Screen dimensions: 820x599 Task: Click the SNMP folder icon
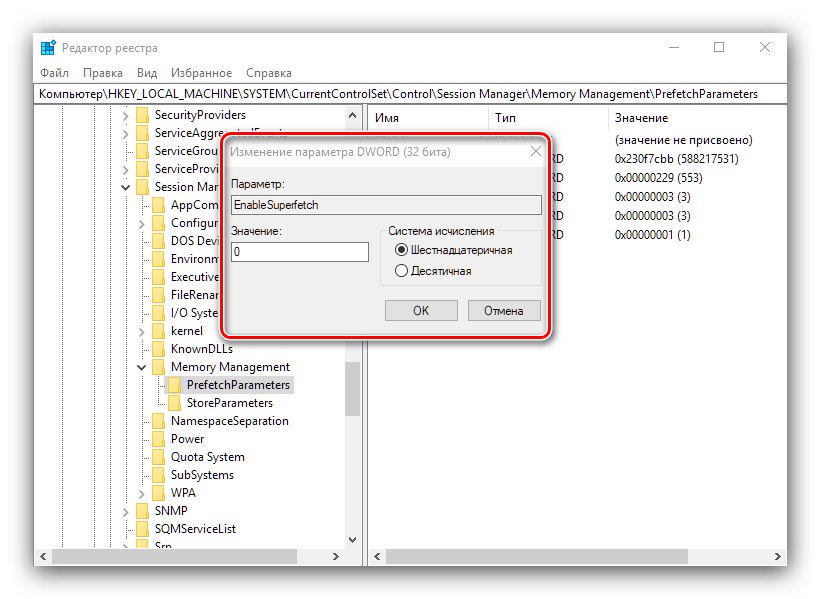[142, 511]
